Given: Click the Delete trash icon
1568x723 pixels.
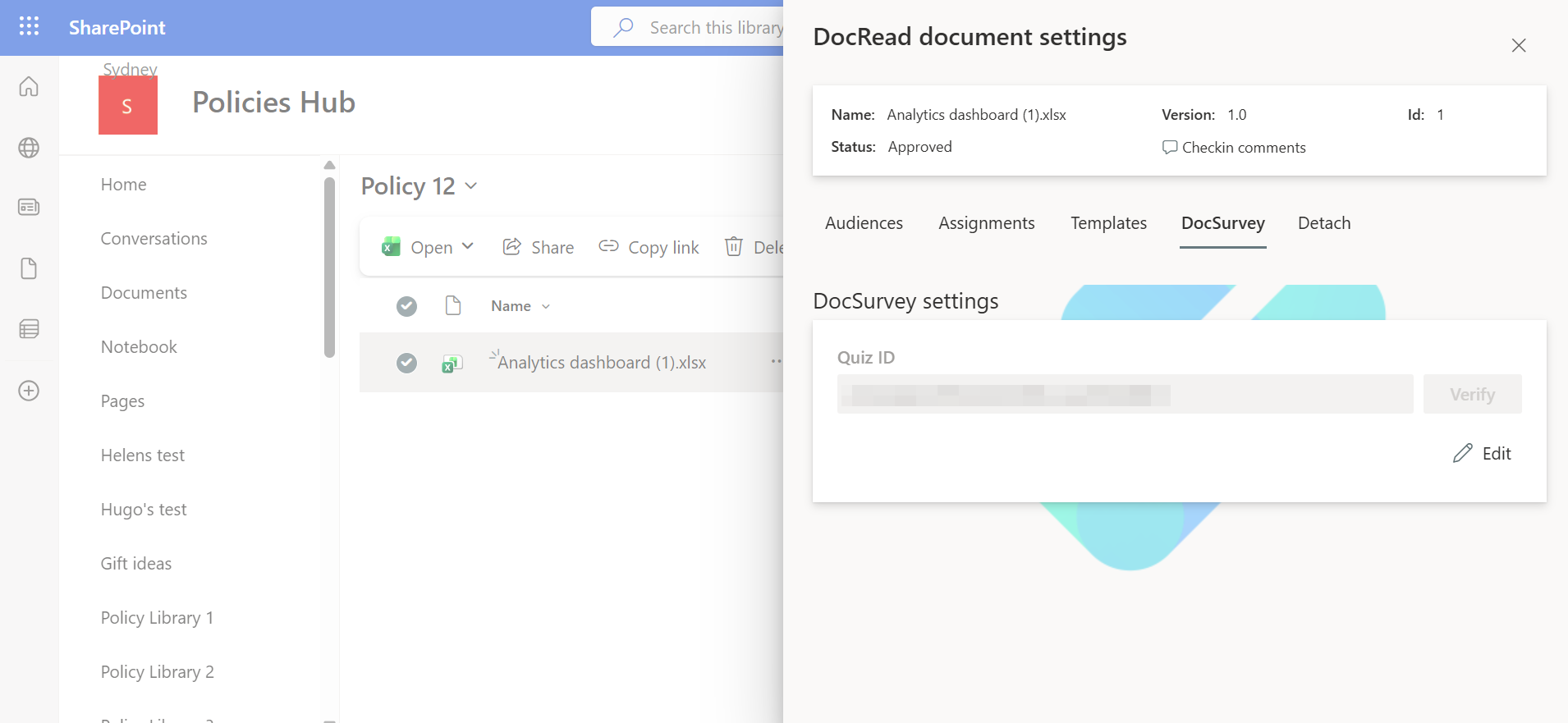Looking at the screenshot, I should coord(734,246).
